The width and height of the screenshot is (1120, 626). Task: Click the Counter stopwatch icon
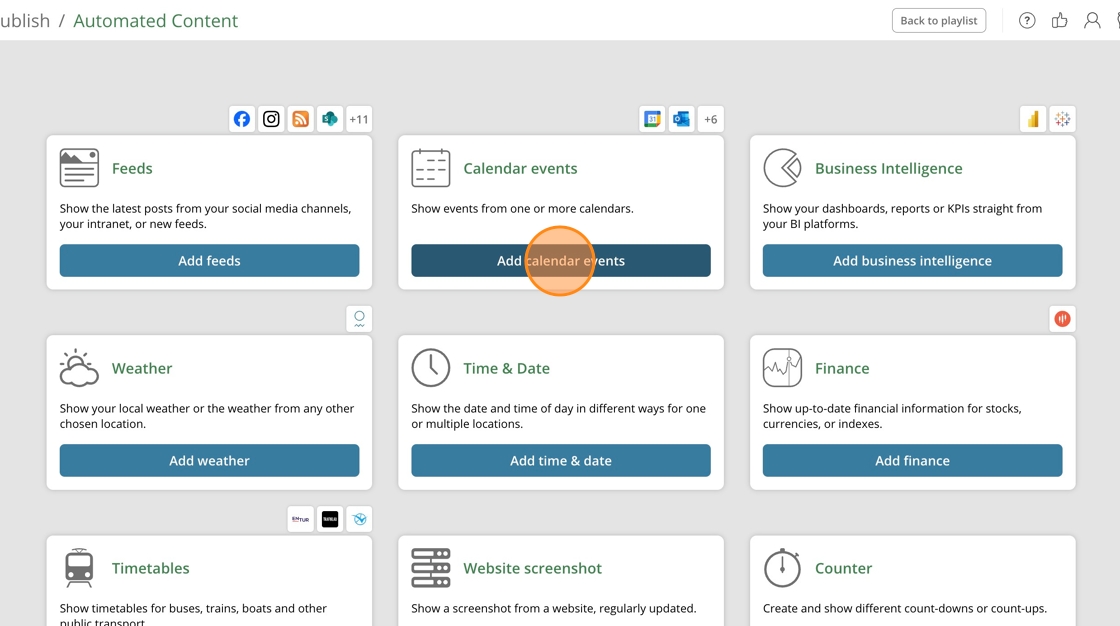[x=782, y=568]
